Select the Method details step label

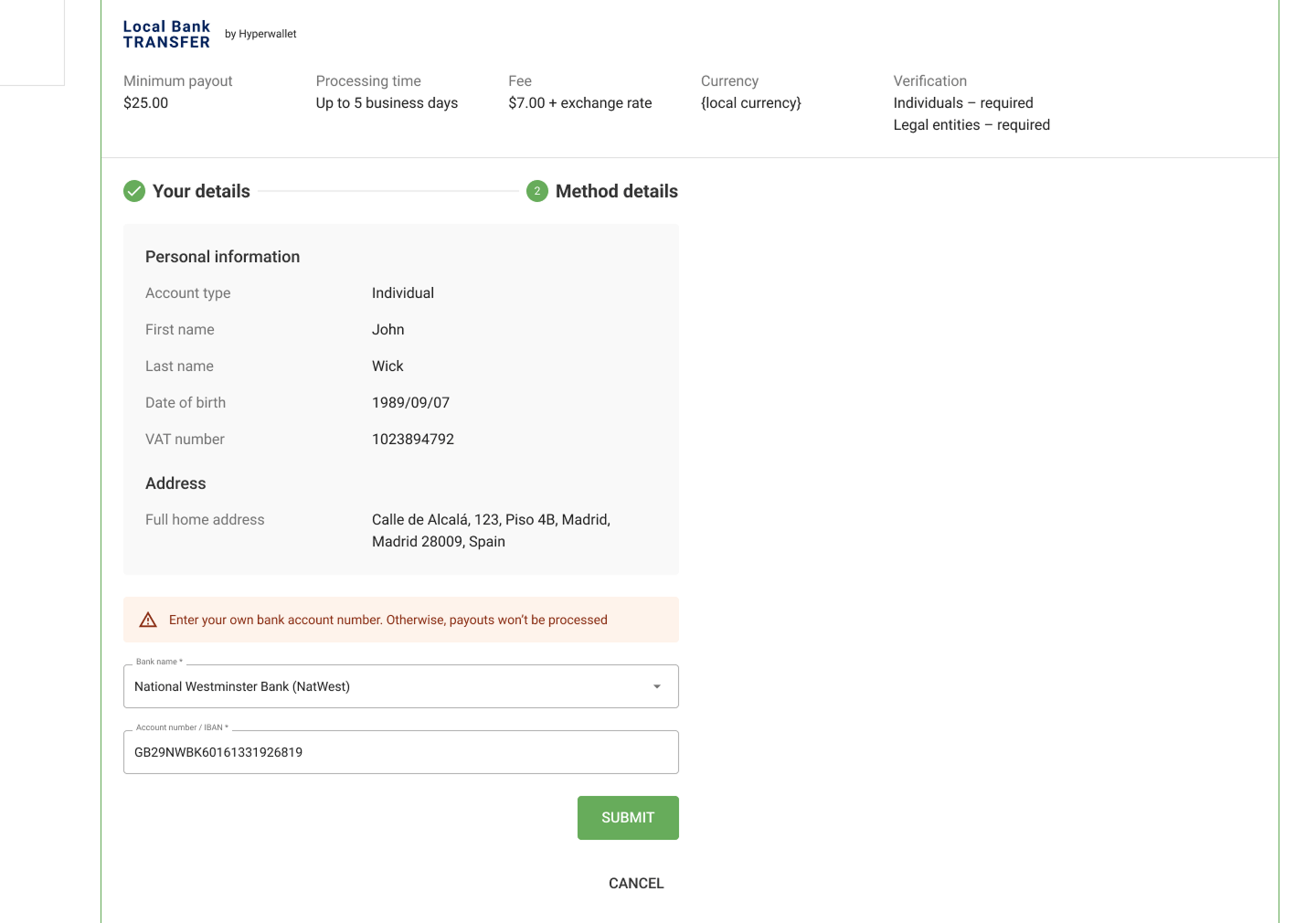coord(616,191)
